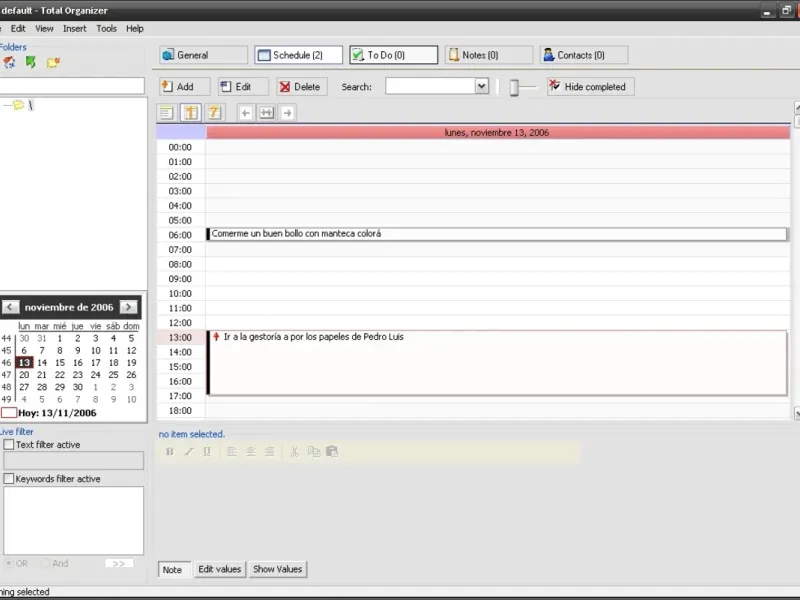Viewport: 800px width, 600px height.
Task: Select the OR radio button
Action: (9, 563)
